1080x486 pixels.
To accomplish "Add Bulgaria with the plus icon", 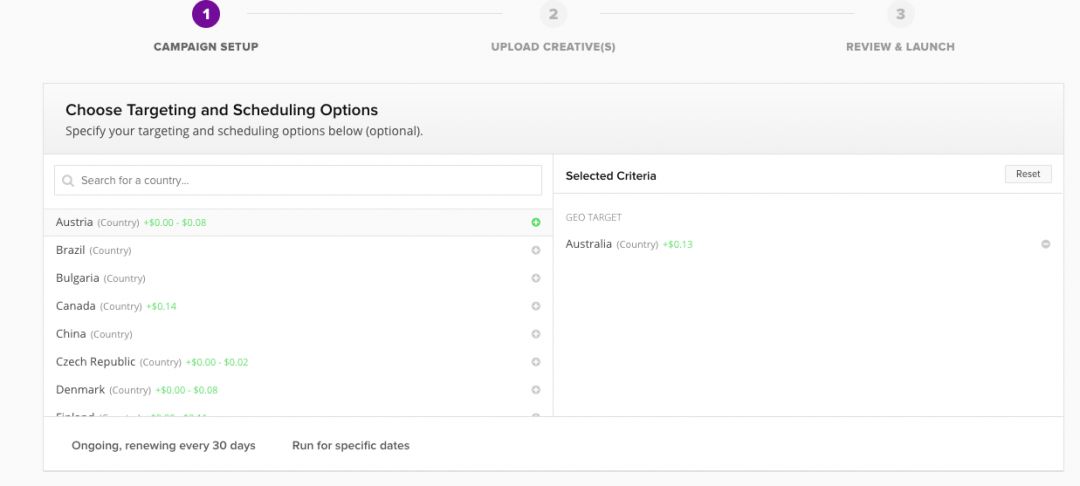I will point(536,278).
